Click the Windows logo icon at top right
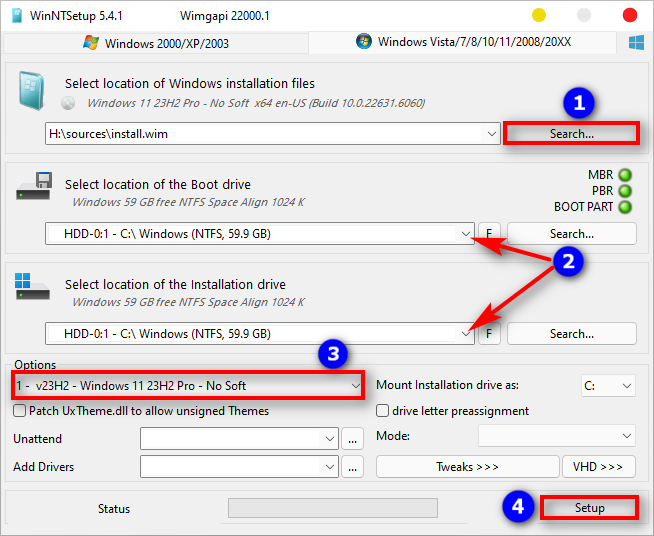The width and height of the screenshot is (654, 536). pyautogui.click(x=635, y=43)
